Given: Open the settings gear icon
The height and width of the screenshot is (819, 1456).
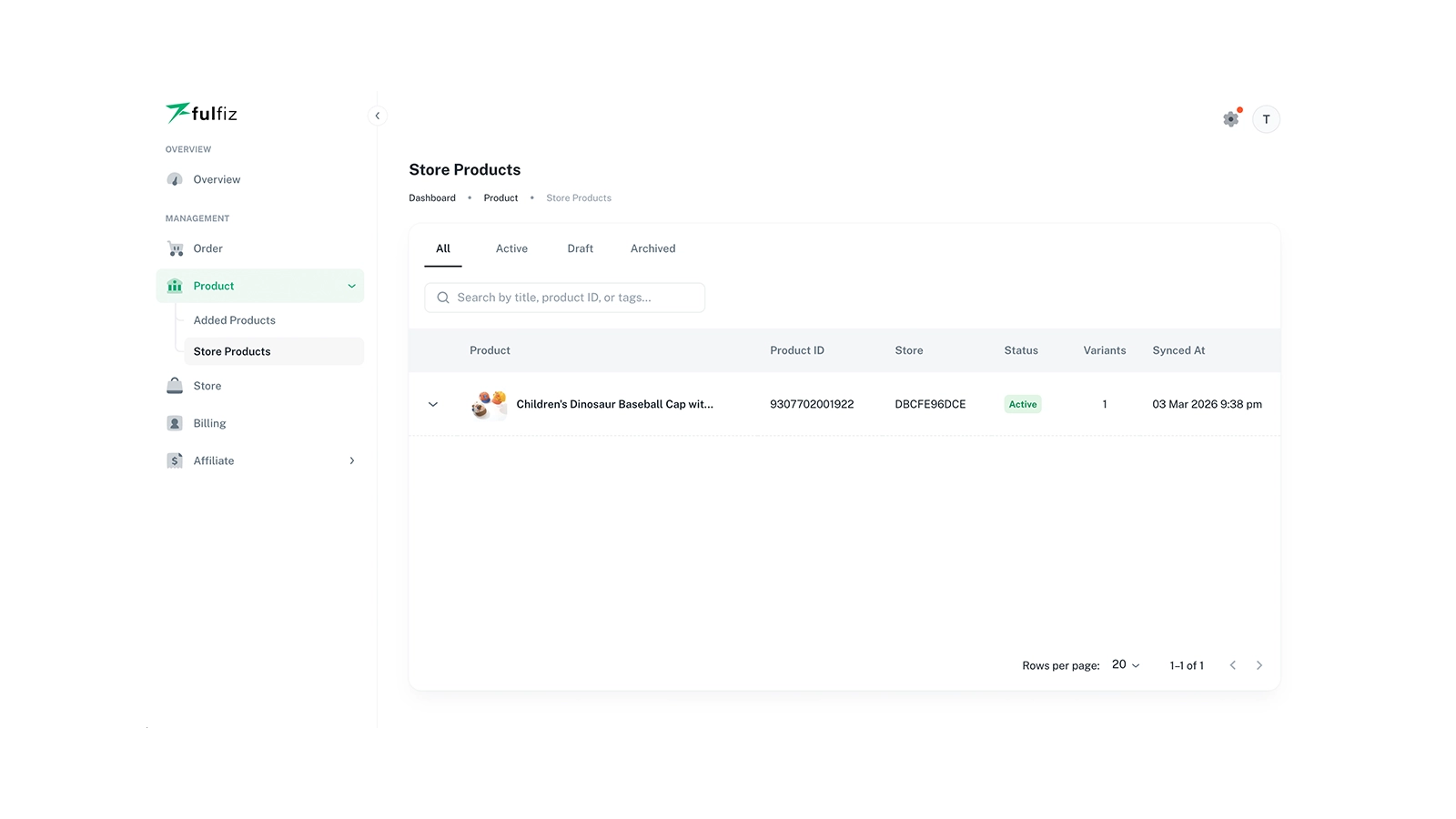Looking at the screenshot, I should point(1230,119).
